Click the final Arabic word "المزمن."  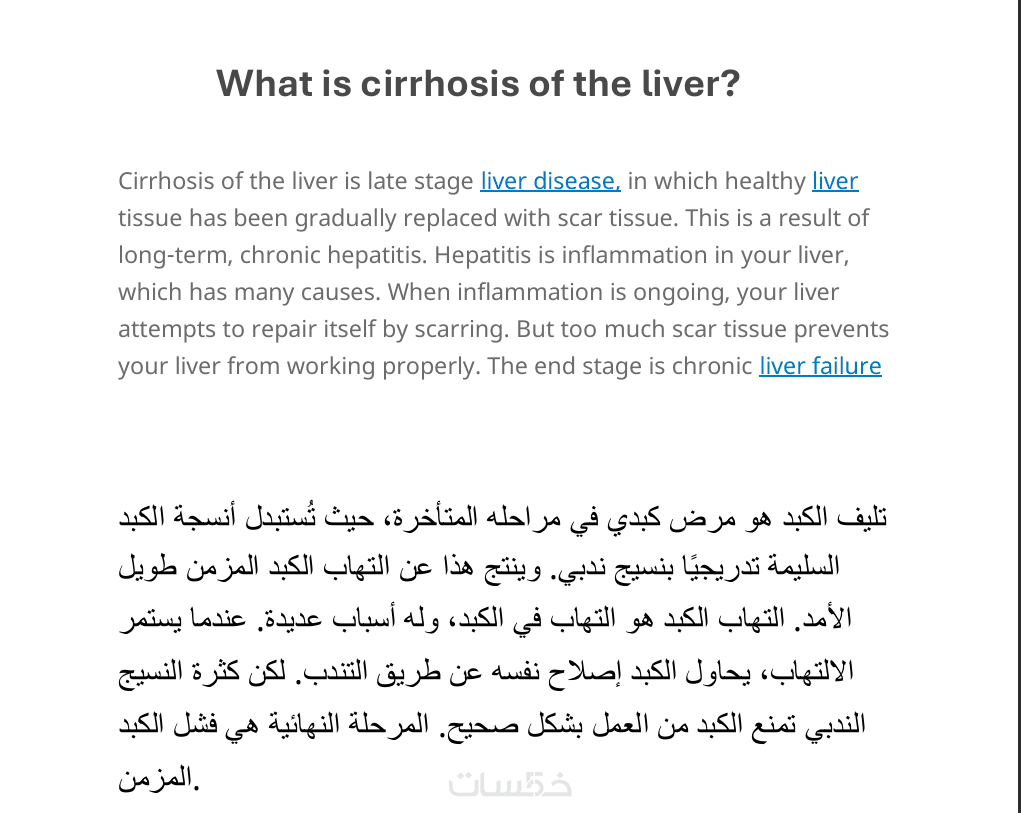pos(160,778)
